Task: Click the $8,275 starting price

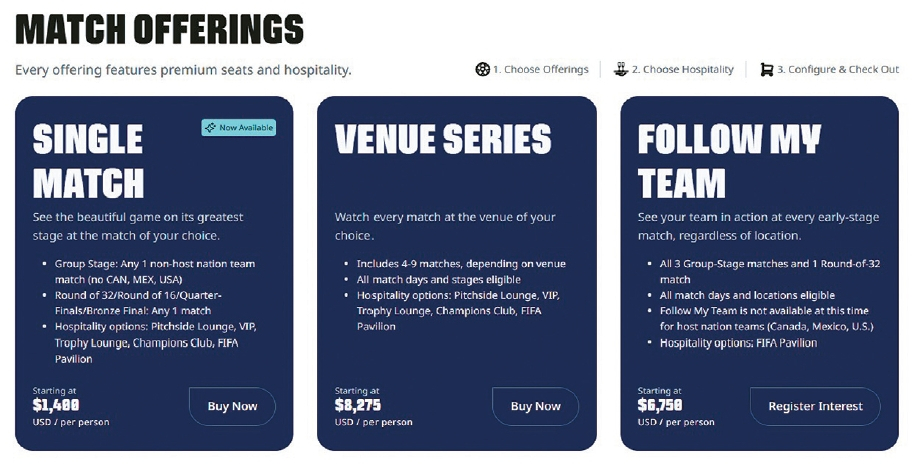Action: tap(359, 406)
